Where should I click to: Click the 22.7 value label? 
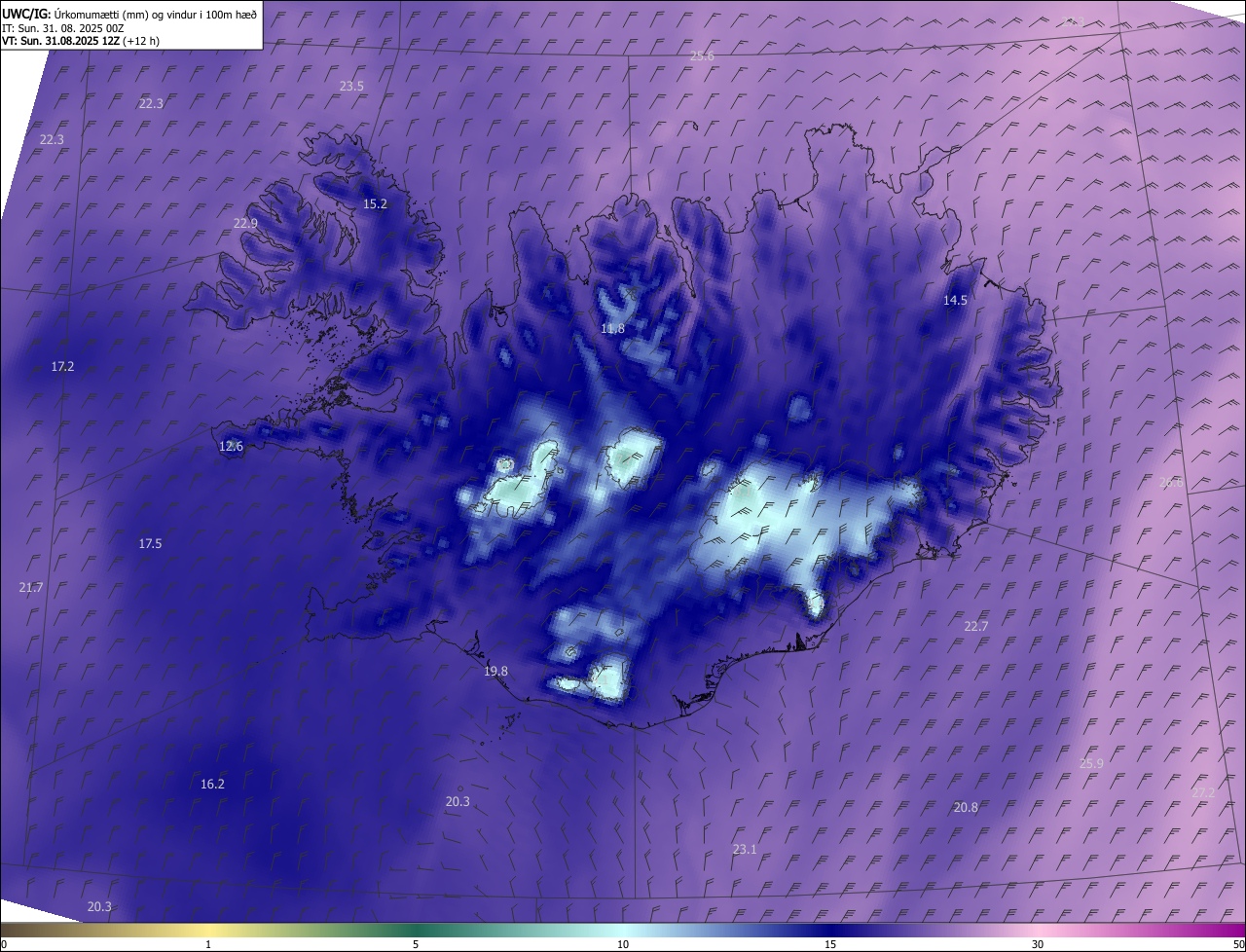tap(975, 627)
